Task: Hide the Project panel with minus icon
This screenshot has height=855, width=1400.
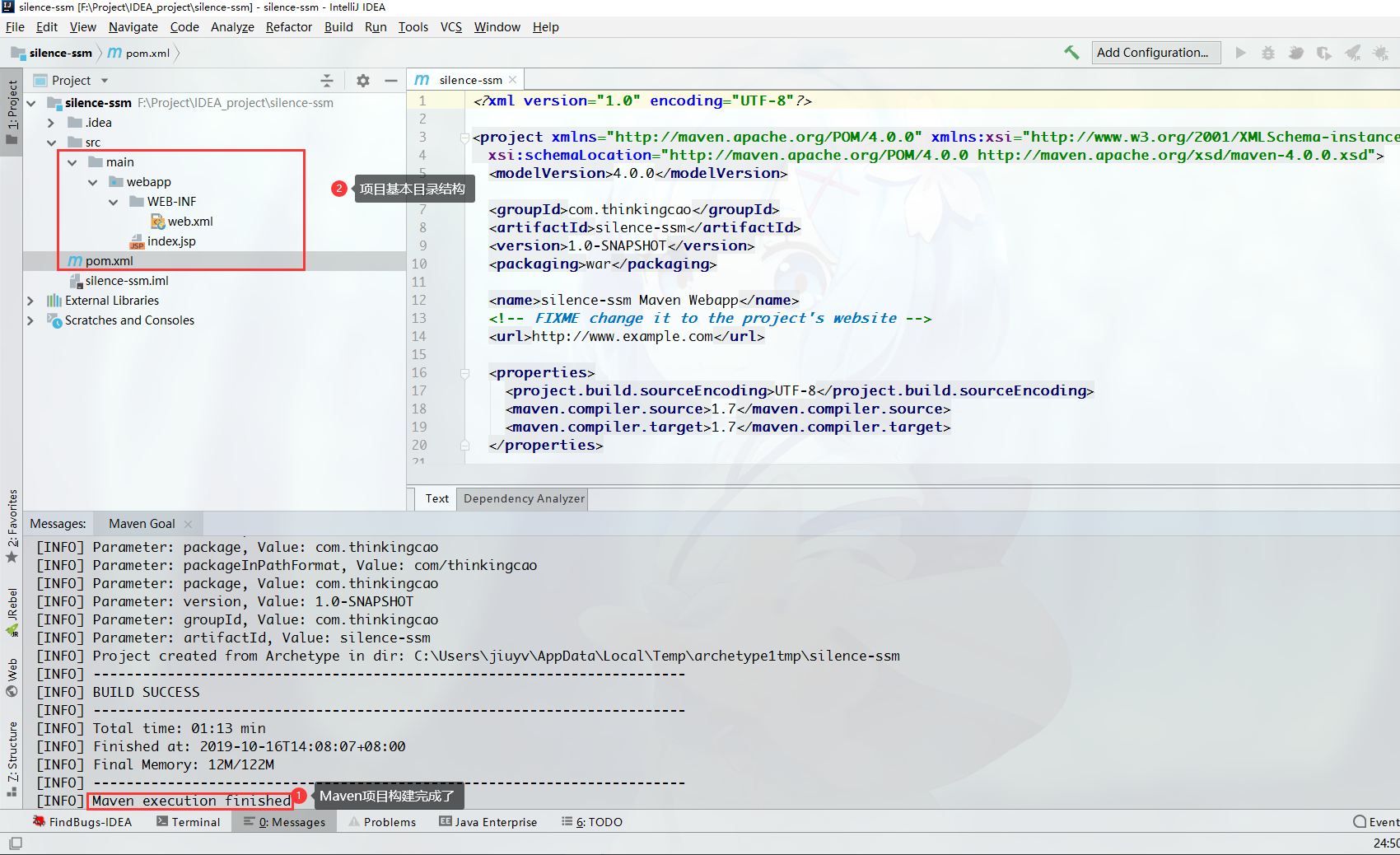Action: [x=390, y=80]
